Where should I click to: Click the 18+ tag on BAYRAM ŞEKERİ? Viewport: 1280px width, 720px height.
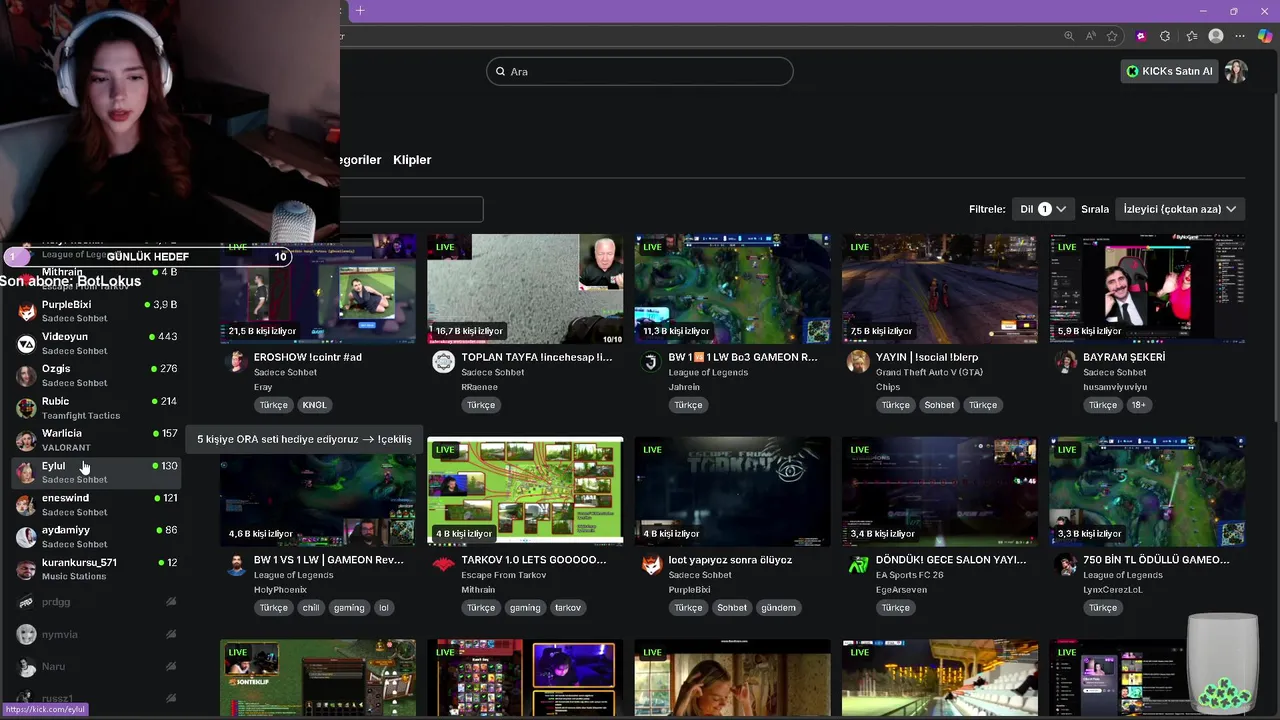point(1138,405)
